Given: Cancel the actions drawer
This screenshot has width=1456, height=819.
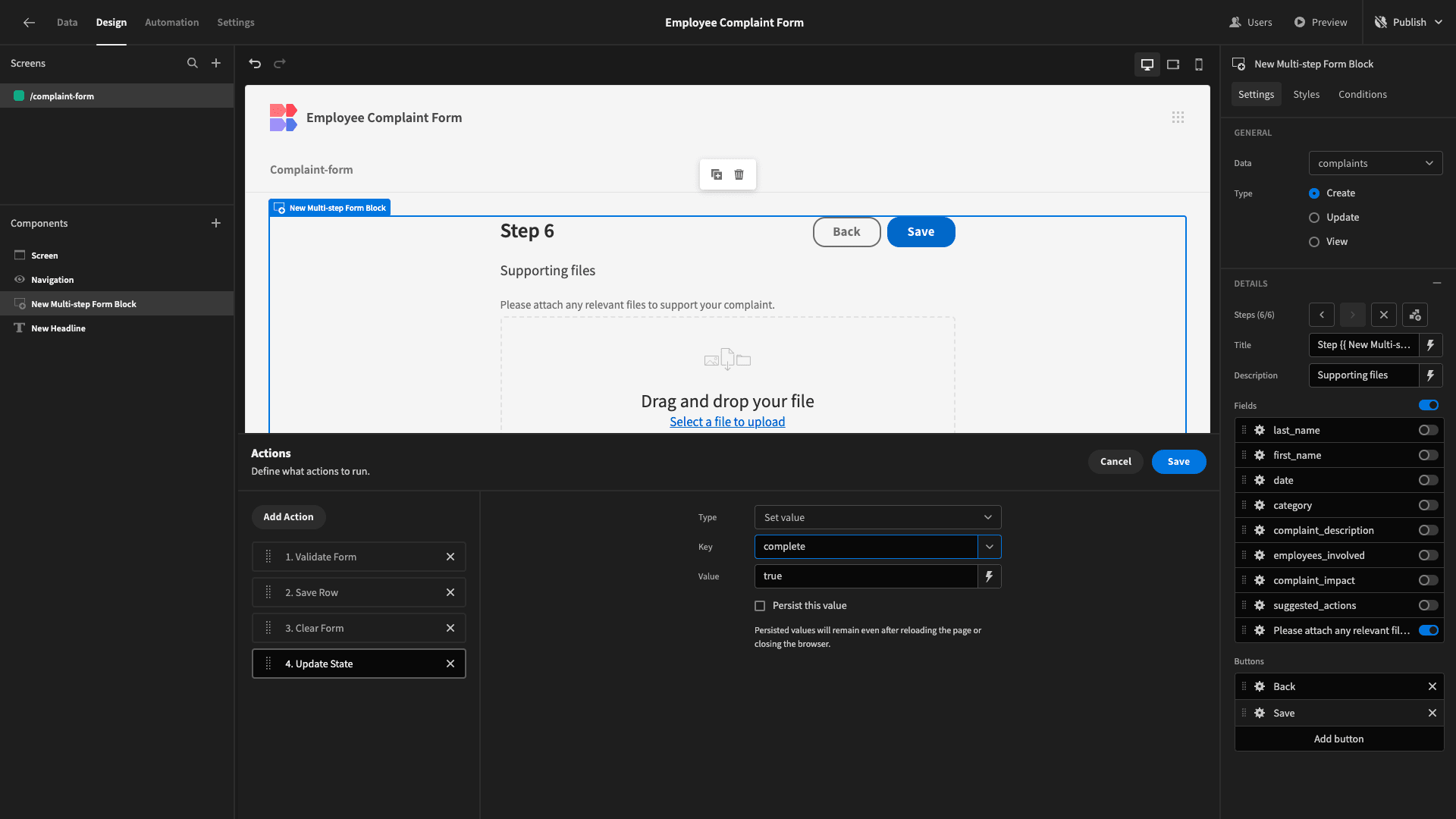Looking at the screenshot, I should coord(1116,462).
